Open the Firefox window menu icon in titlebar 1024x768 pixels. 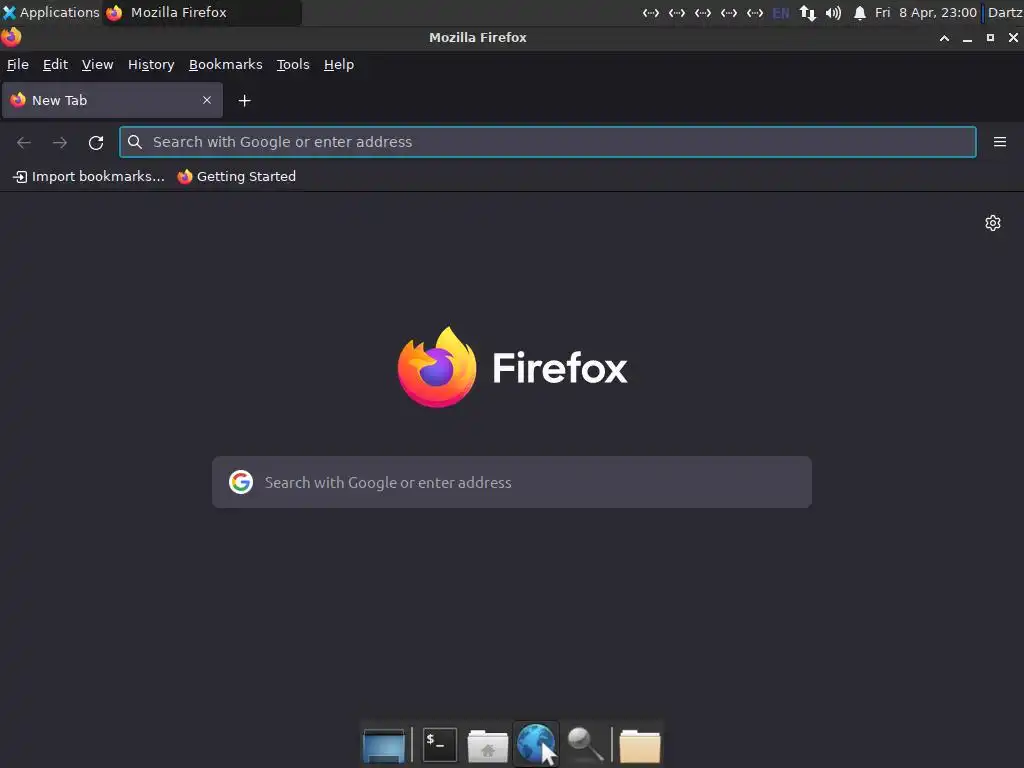click(11, 37)
